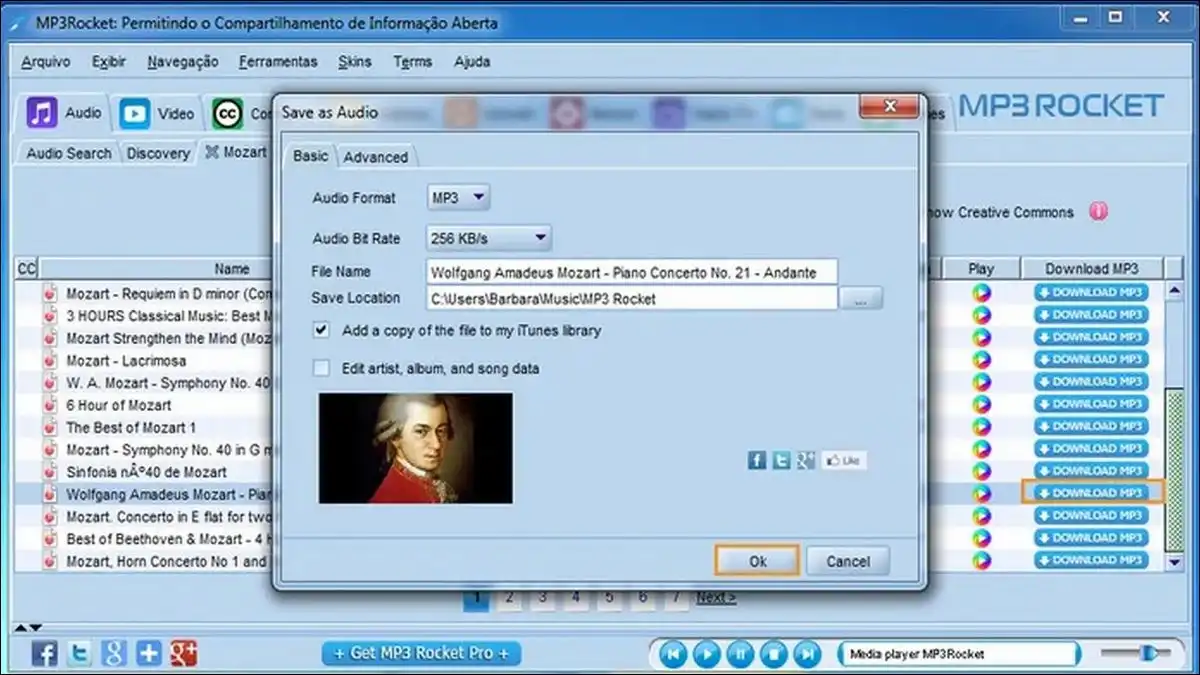Click the media player Play button

707,654
